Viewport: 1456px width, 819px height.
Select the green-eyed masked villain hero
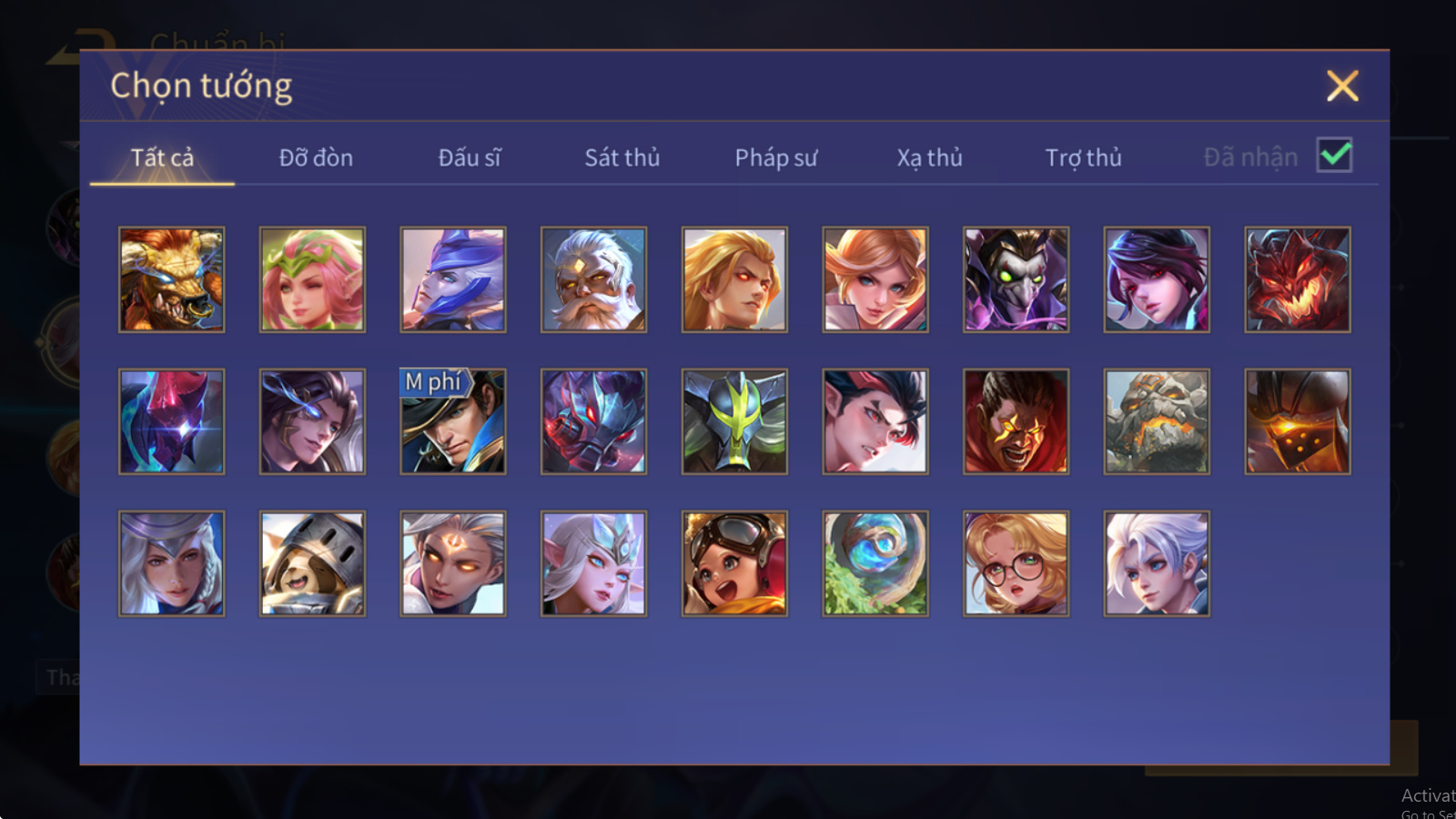pos(1016,279)
